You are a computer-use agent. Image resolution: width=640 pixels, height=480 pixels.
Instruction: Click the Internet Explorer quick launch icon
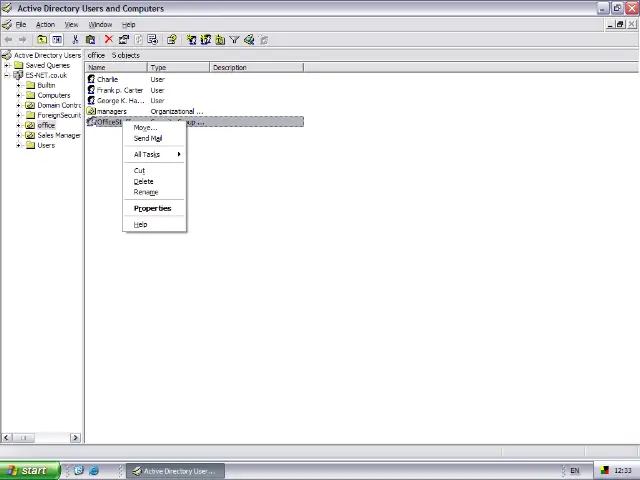point(94,471)
